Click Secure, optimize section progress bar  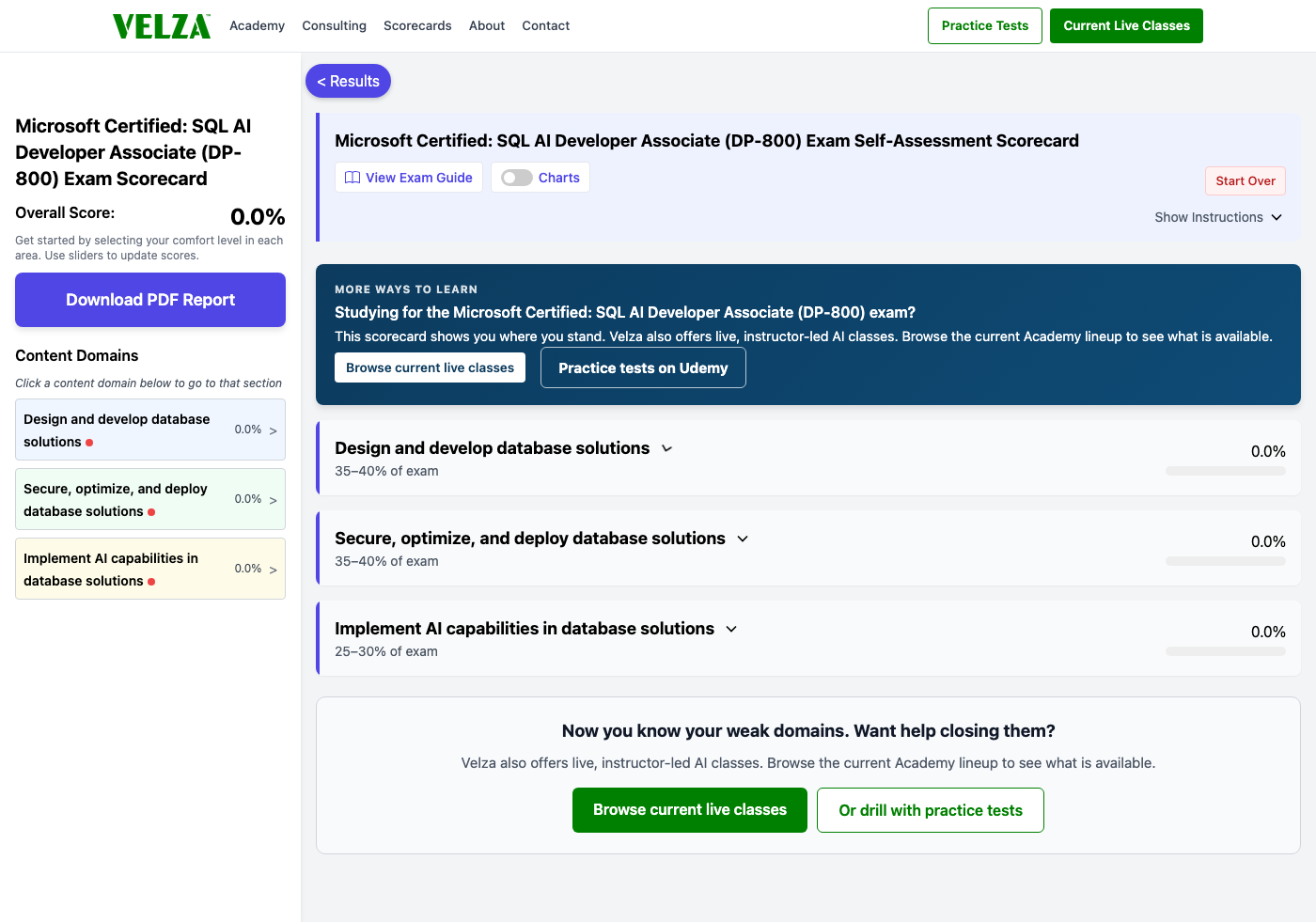[1226, 561]
